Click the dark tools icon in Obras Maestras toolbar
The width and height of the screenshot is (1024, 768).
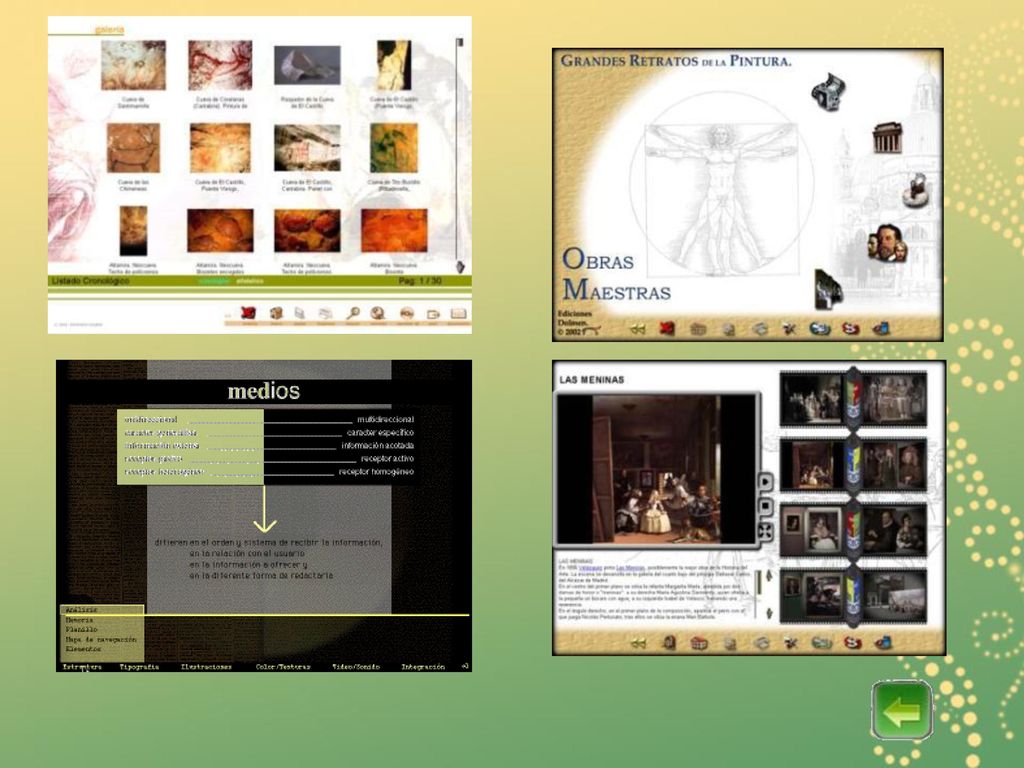point(789,328)
